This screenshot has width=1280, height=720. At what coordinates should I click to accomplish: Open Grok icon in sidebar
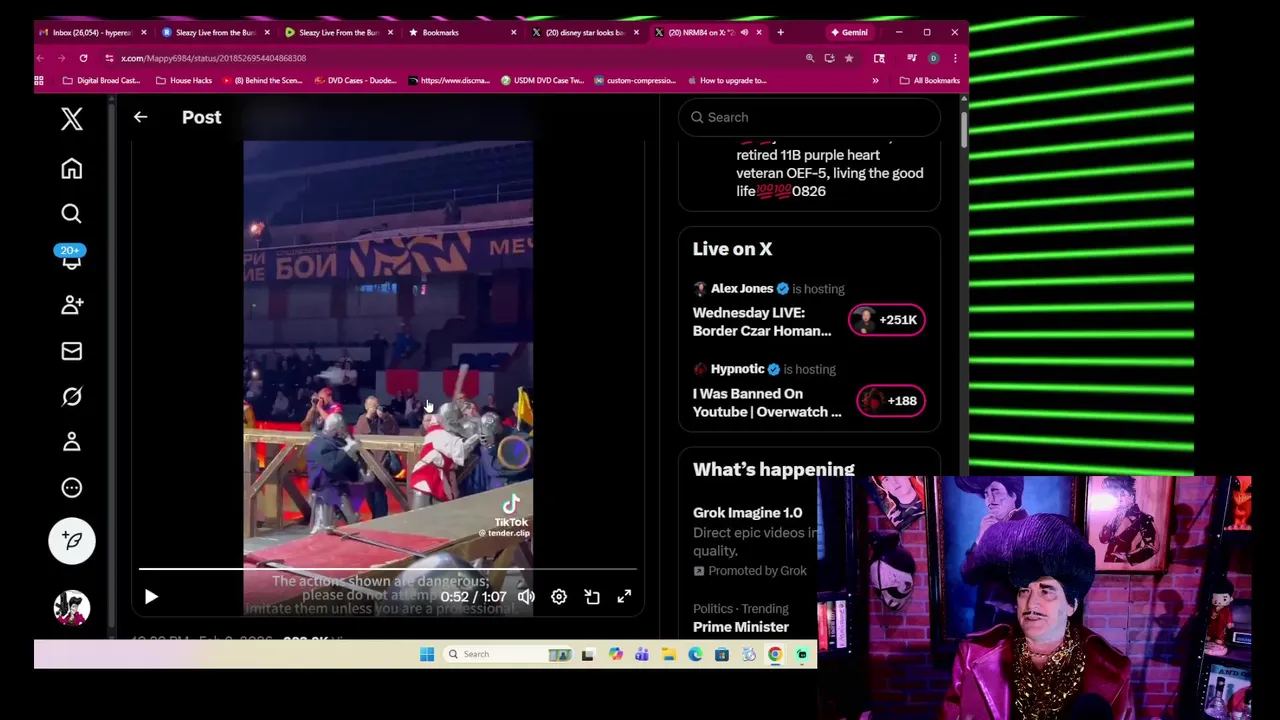[x=71, y=397]
